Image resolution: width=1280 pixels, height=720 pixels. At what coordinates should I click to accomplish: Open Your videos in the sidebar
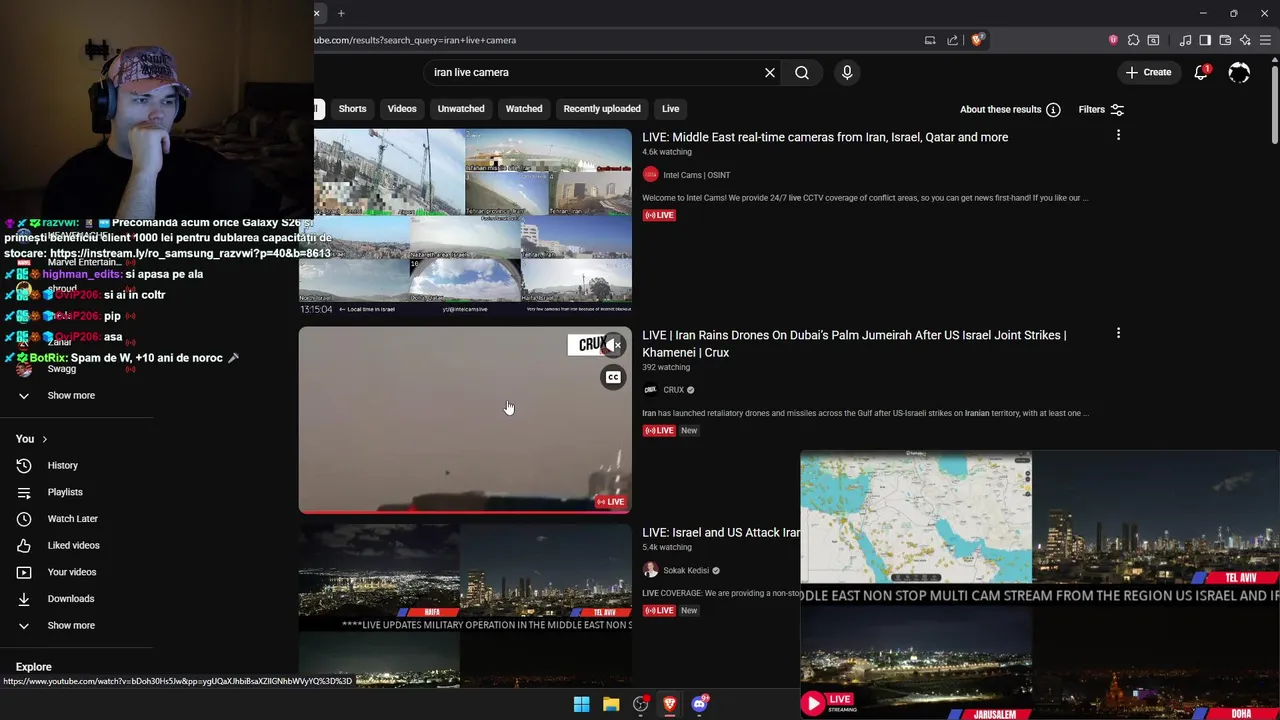tap(71, 572)
